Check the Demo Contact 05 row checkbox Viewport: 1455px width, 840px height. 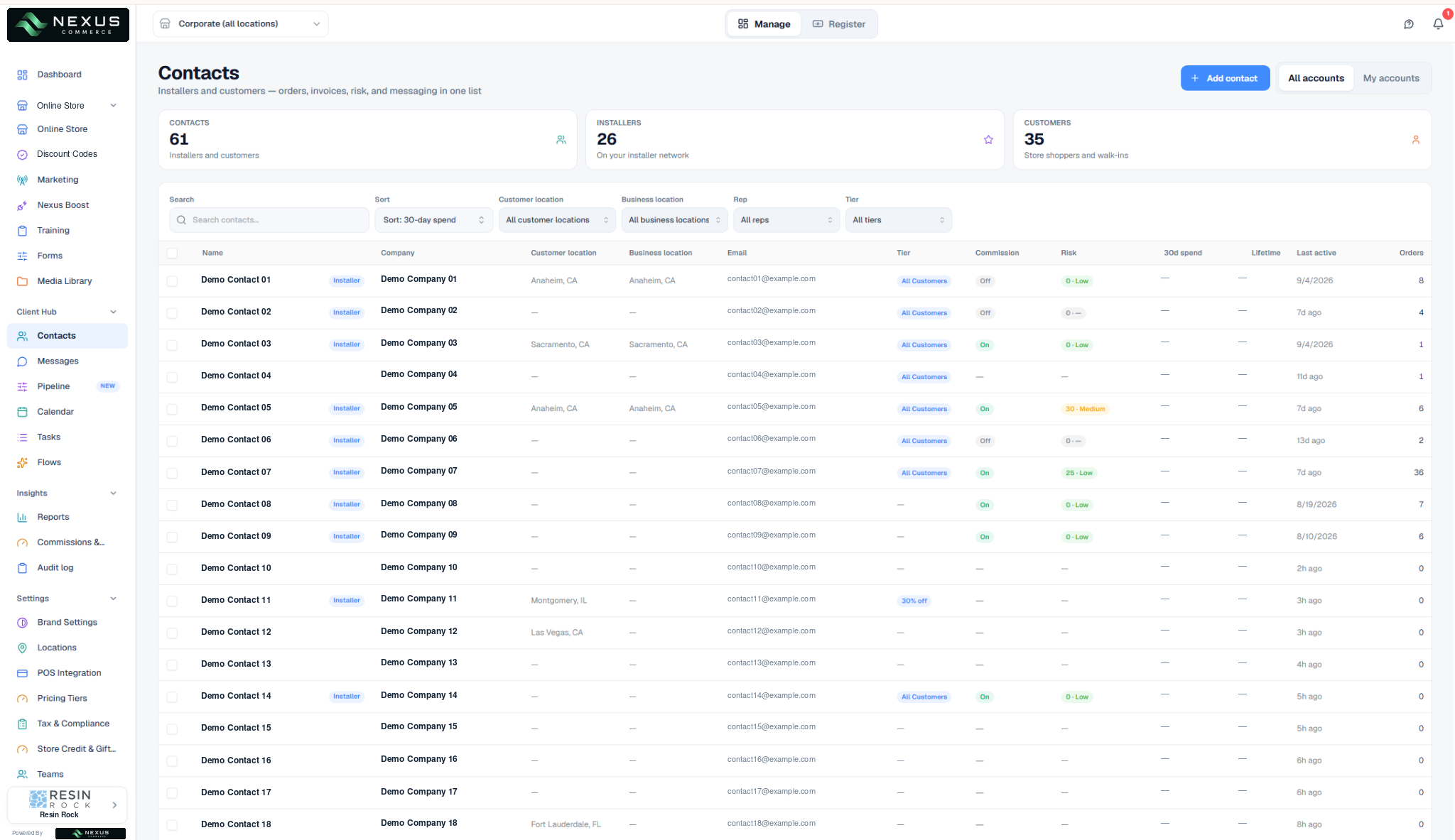coord(172,409)
